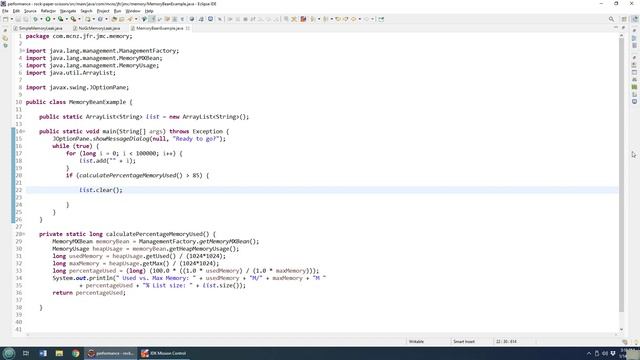The height and width of the screenshot is (360, 640).
Task: Click the return percentageUsed; code line
Action: [x=89, y=293]
